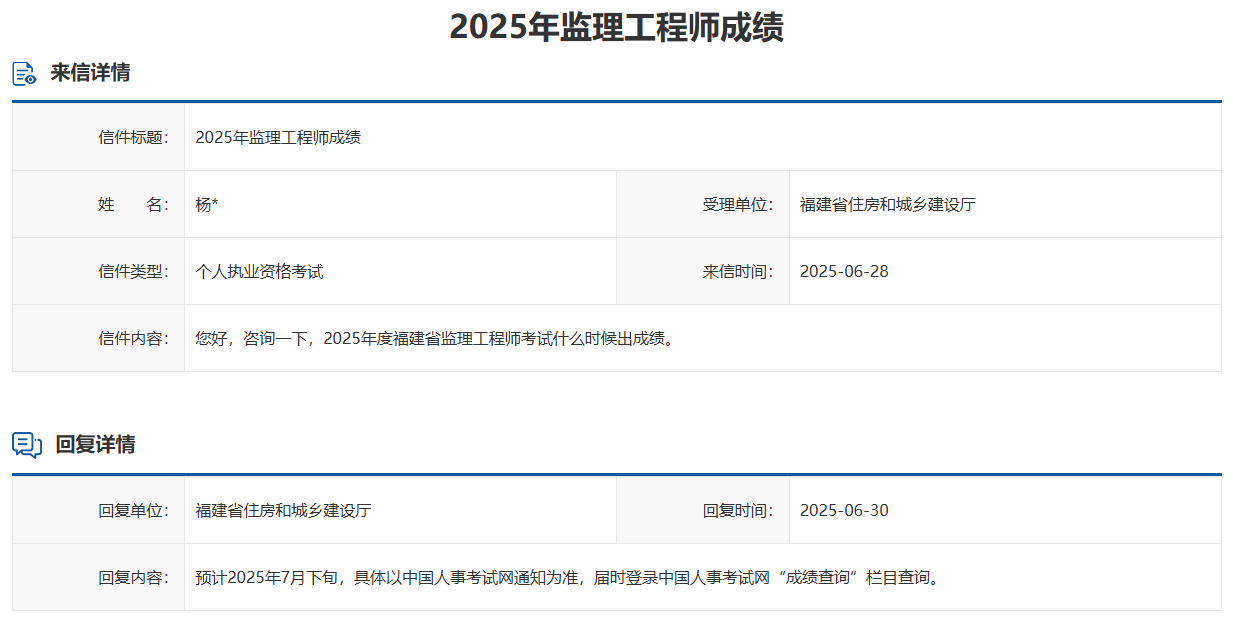Click the 姓名 label cell
The image size is (1233, 623).
(x=98, y=204)
